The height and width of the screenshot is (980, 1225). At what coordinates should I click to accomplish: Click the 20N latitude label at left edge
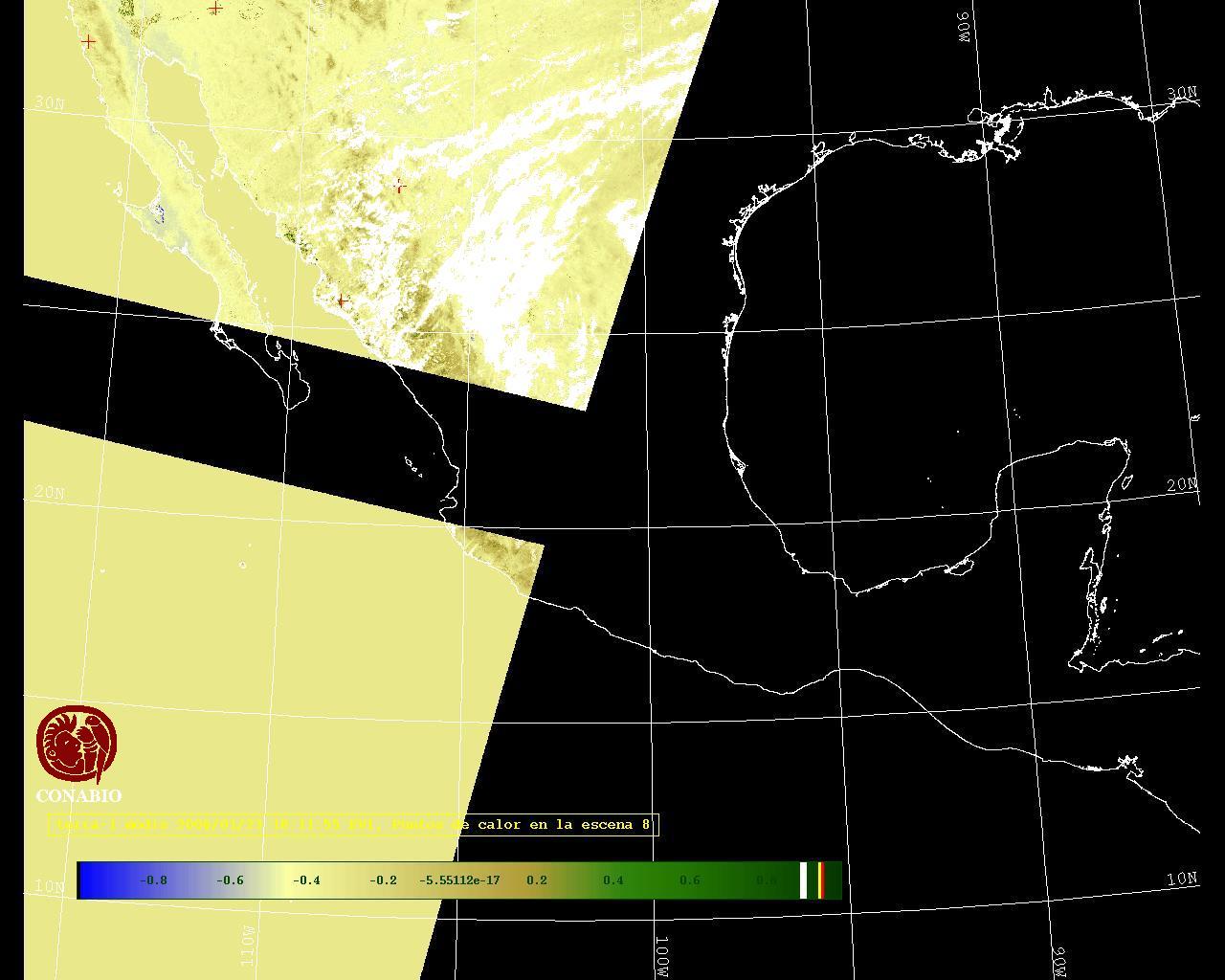tap(50, 493)
